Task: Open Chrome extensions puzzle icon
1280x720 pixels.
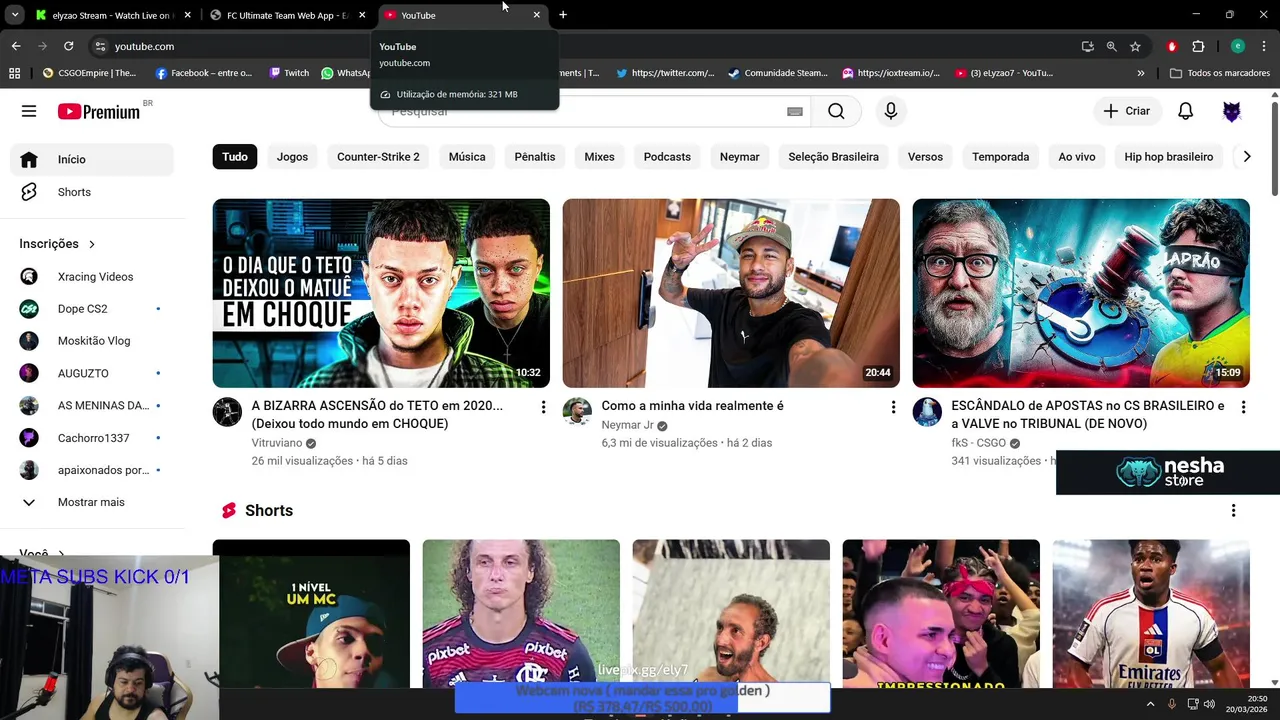Action: click(x=1198, y=46)
